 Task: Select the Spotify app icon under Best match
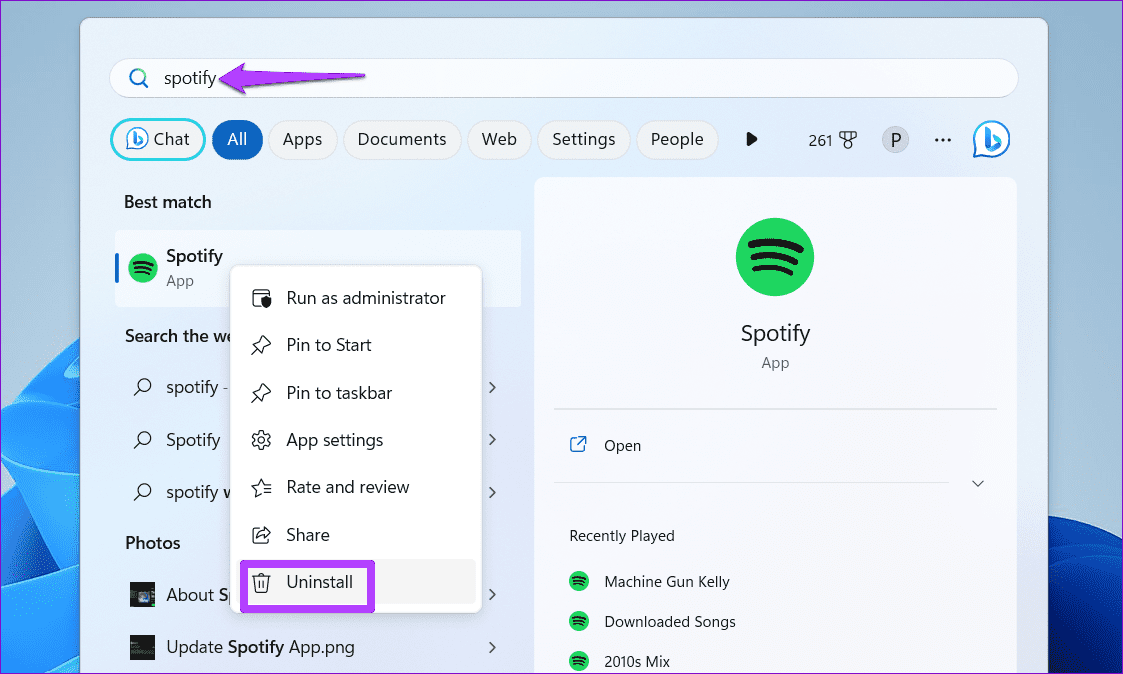(x=143, y=267)
